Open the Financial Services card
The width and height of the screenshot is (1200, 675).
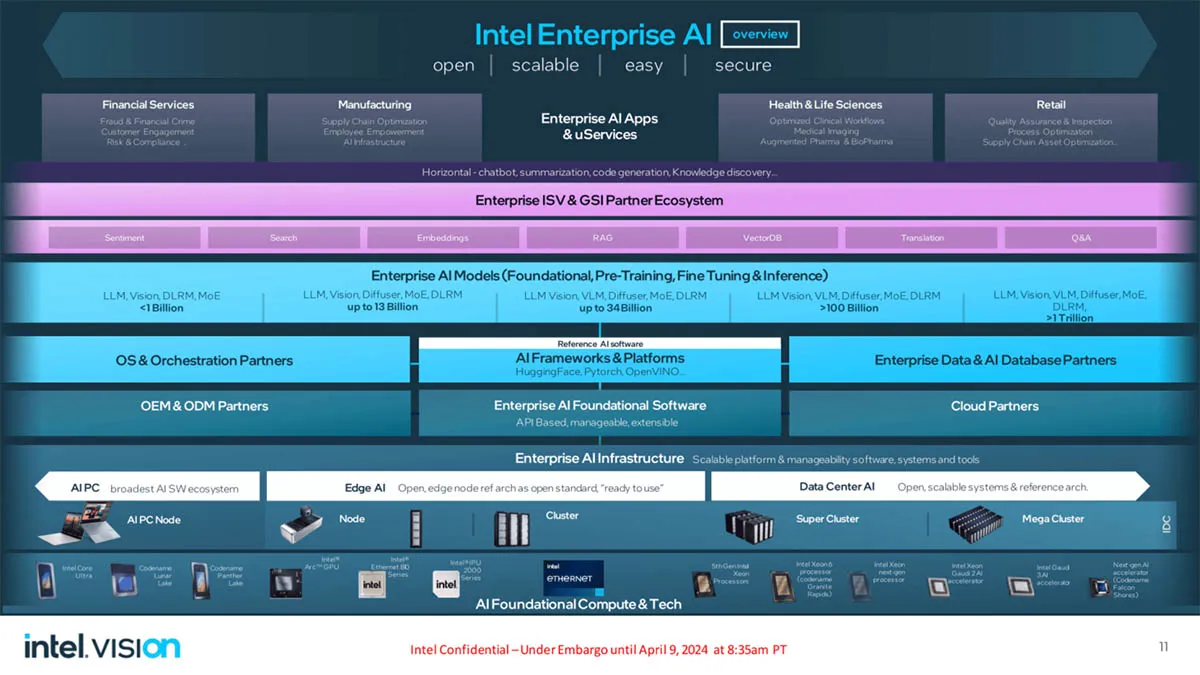(148, 127)
